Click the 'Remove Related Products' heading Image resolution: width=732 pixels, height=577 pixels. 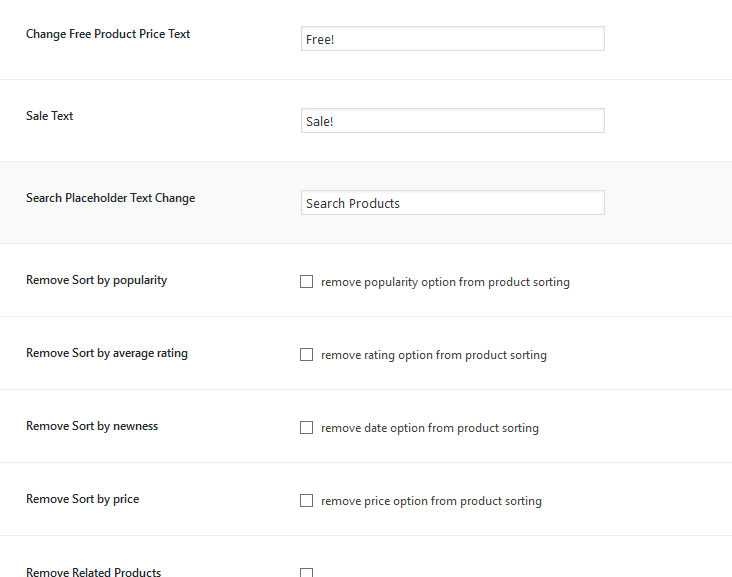pos(93,572)
